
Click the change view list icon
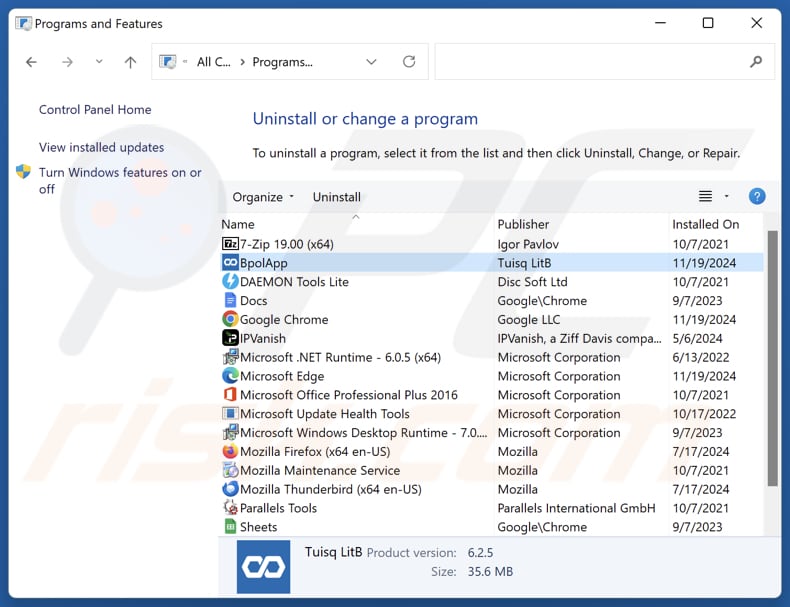(x=705, y=196)
